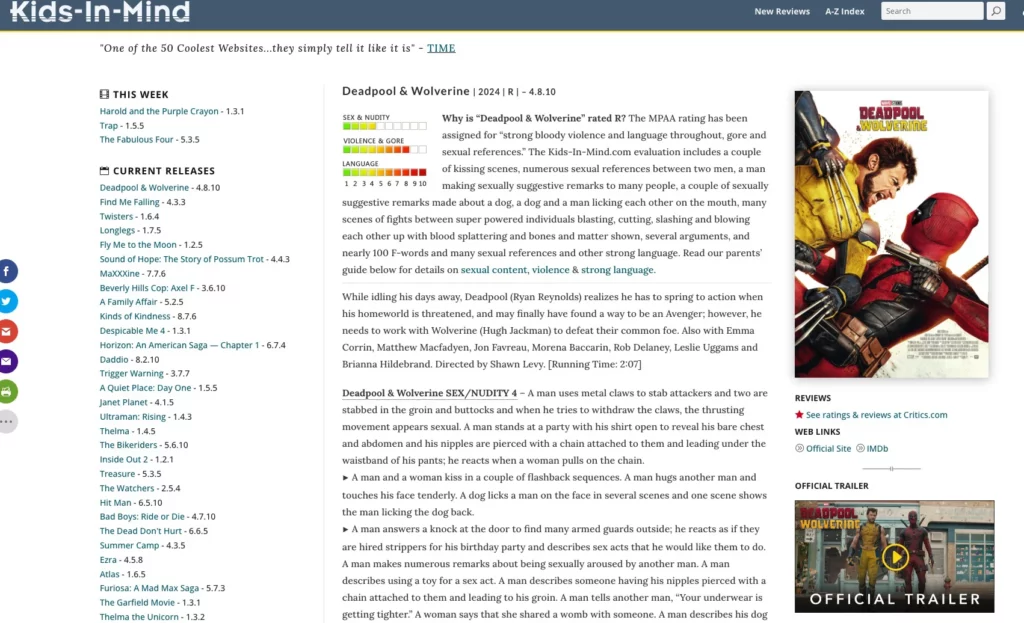Open Sound of Hope review link
Viewport: 1024px width, 623px height.
tap(182, 259)
